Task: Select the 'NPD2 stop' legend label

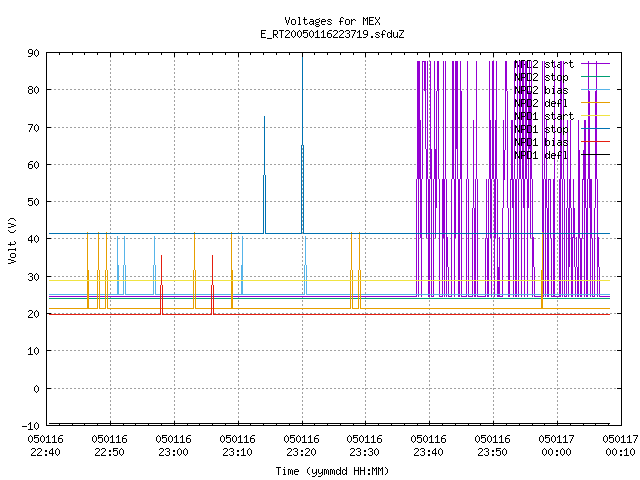Action: [541, 77]
